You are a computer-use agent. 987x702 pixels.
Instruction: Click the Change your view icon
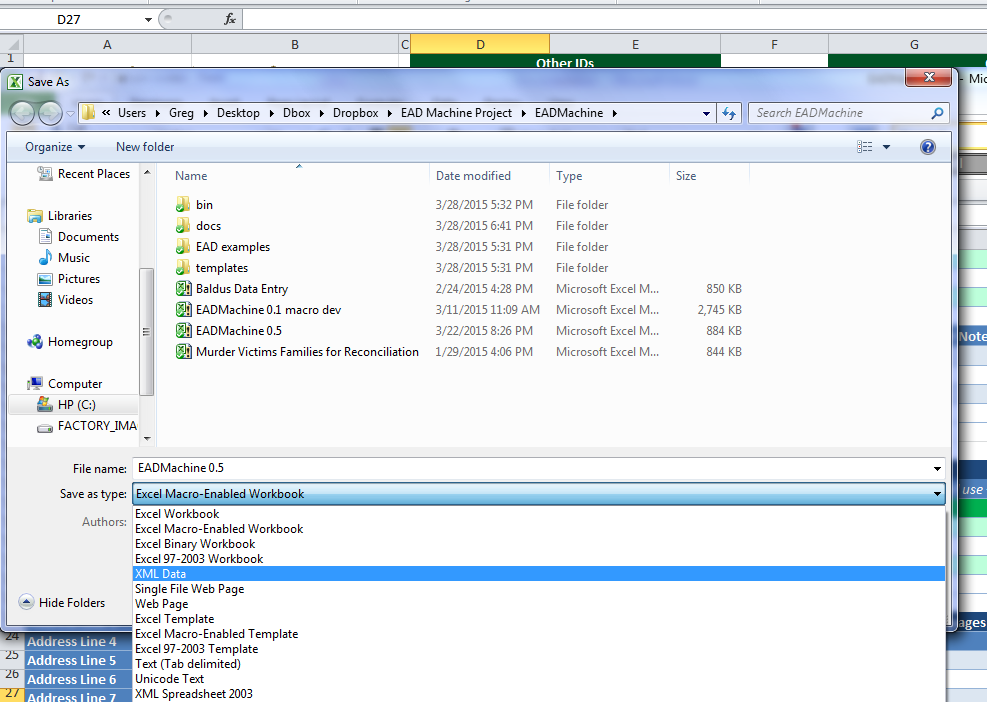pos(864,147)
